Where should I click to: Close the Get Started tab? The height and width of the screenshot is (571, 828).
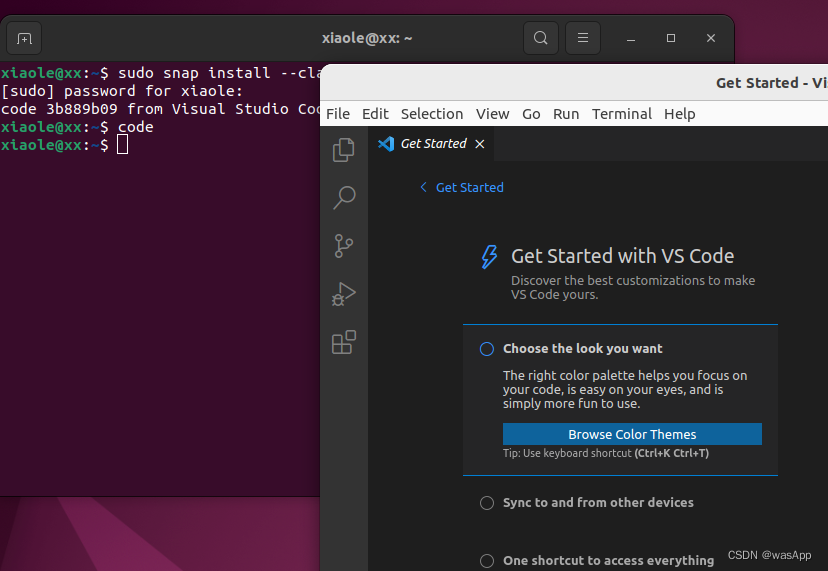pyautogui.click(x=479, y=144)
